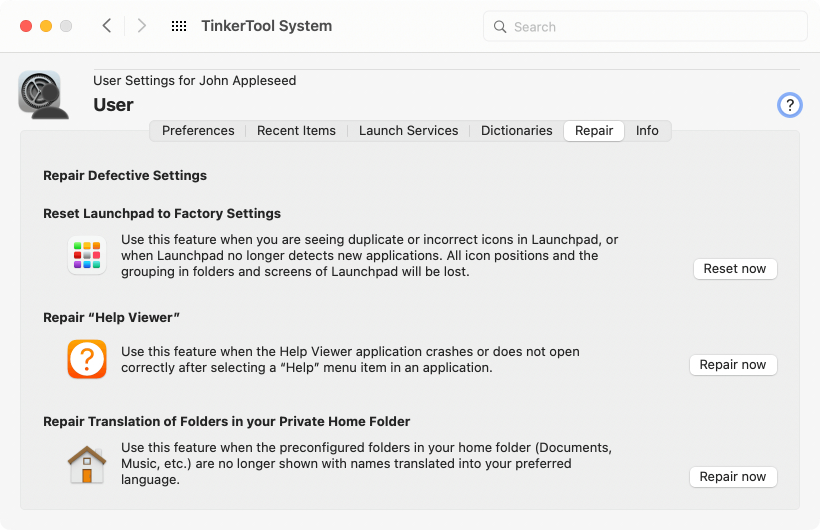
Task: Minimize the window with the yellow button
Action: pos(46,26)
